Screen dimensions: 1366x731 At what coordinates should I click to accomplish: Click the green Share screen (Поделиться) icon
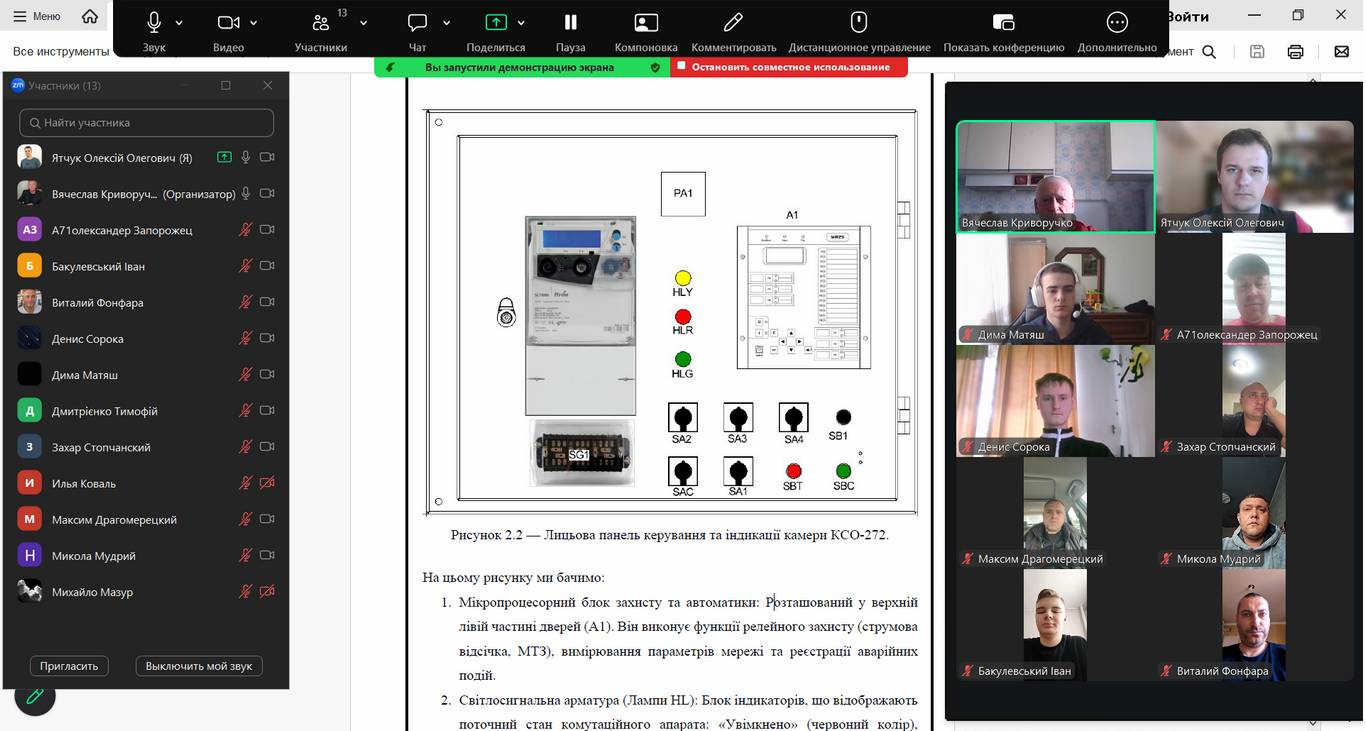pyautogui.click(x=495, y=22)
